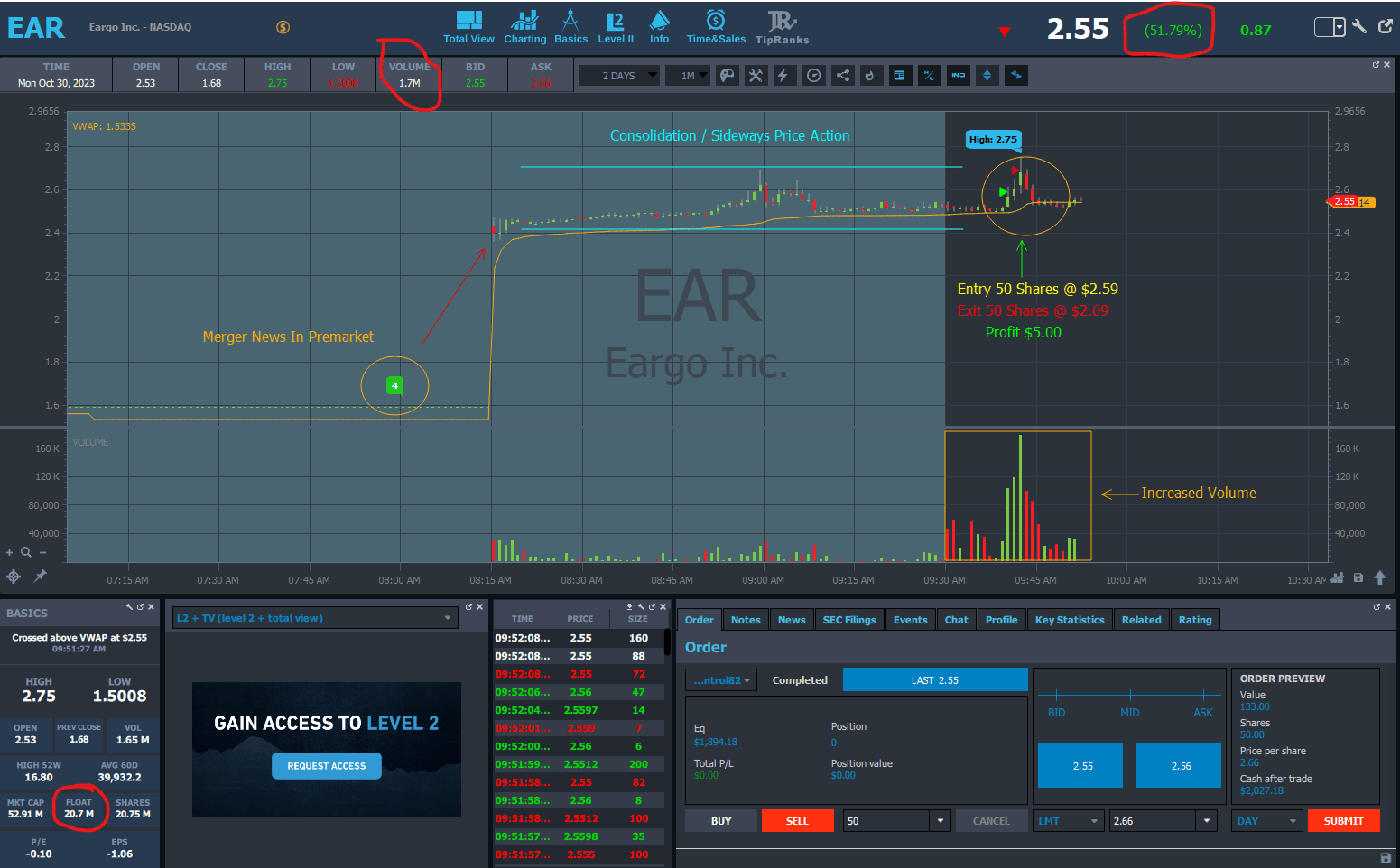Open the TipRanks layout

[782, 27]
